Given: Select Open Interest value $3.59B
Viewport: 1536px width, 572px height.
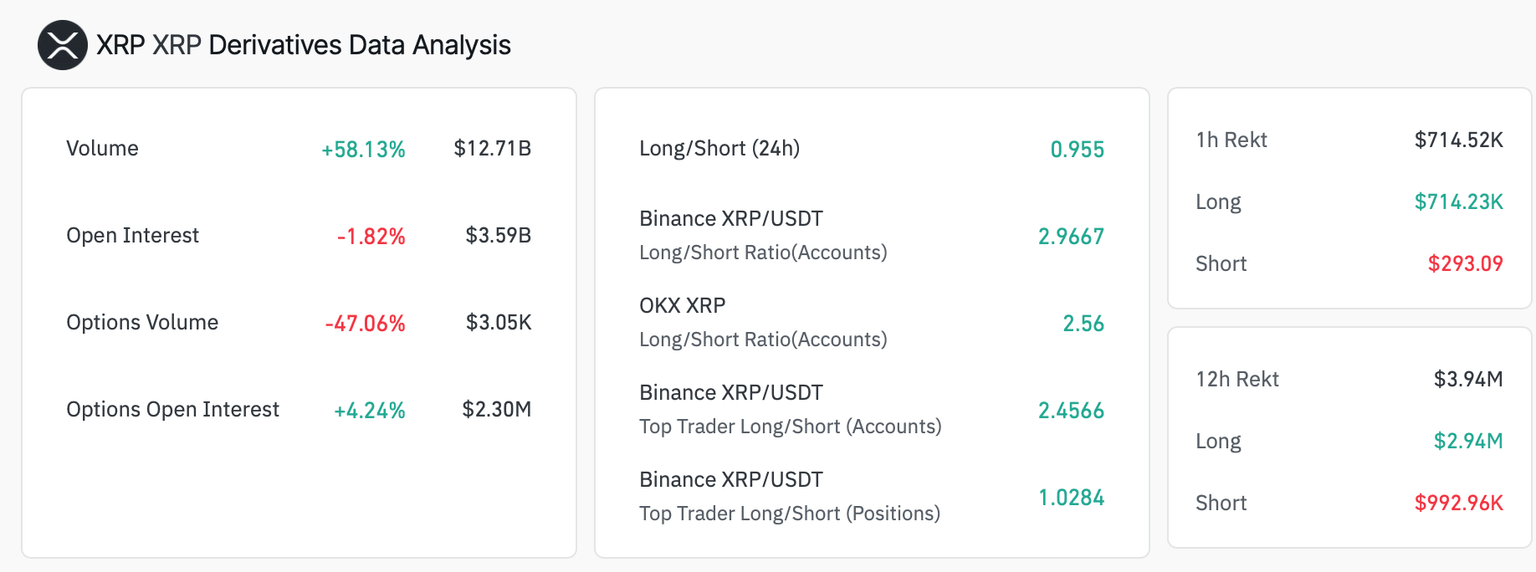Looking at the screenshot, I should pyautogui.click(x=498, y=236).
